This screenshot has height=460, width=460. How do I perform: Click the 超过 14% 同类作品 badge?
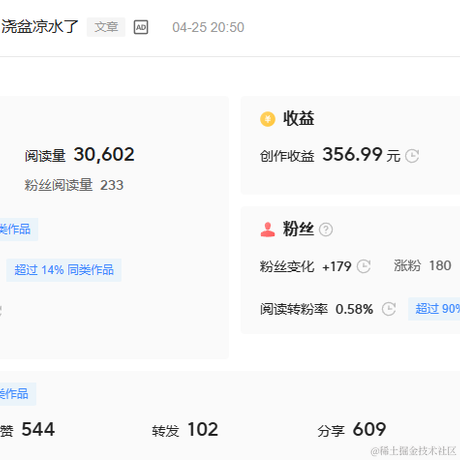(64, 270)
